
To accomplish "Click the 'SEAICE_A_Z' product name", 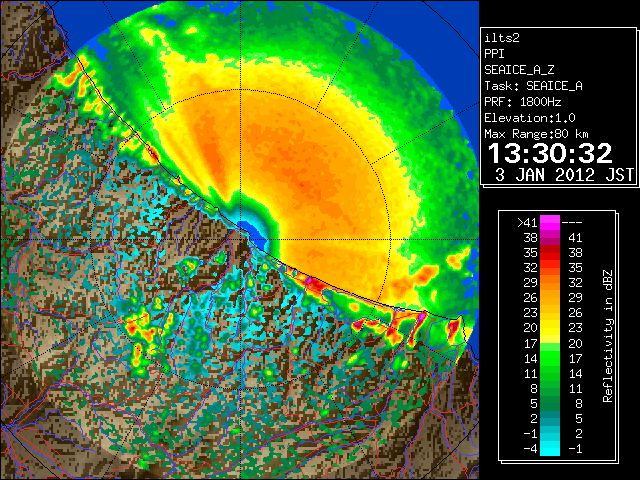I will click(519, 70).
